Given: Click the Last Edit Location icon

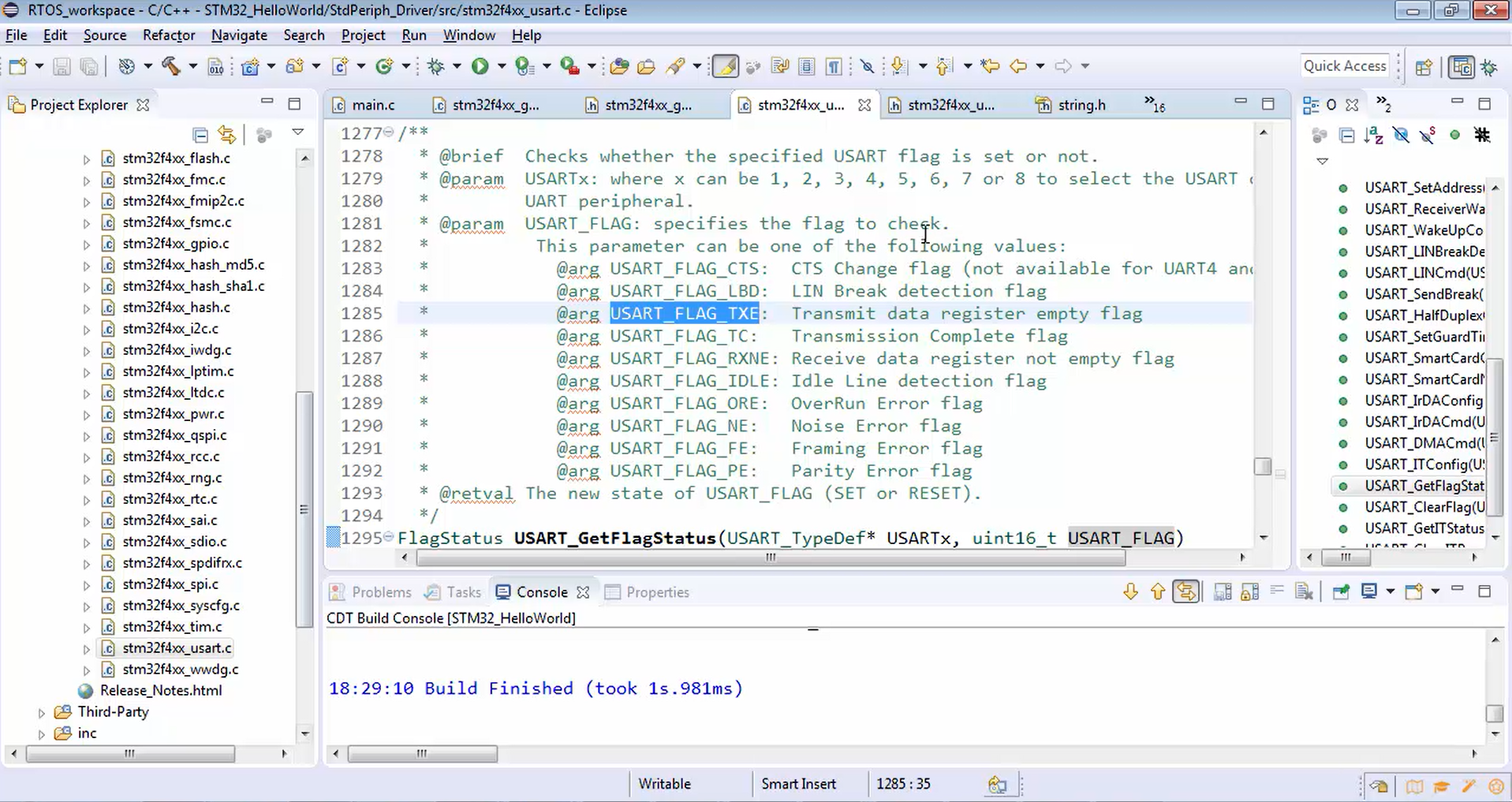Looking at the screenshot, I should tap(990, 66).
